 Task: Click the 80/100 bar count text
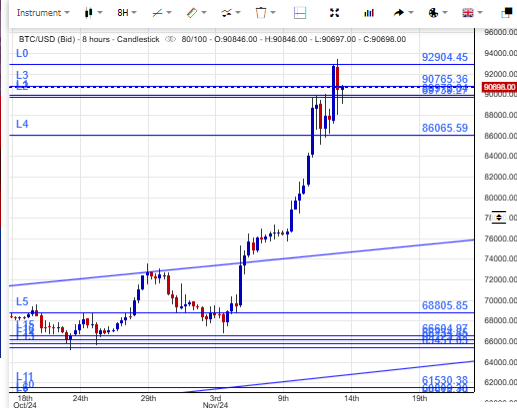[x=194, y=39]
